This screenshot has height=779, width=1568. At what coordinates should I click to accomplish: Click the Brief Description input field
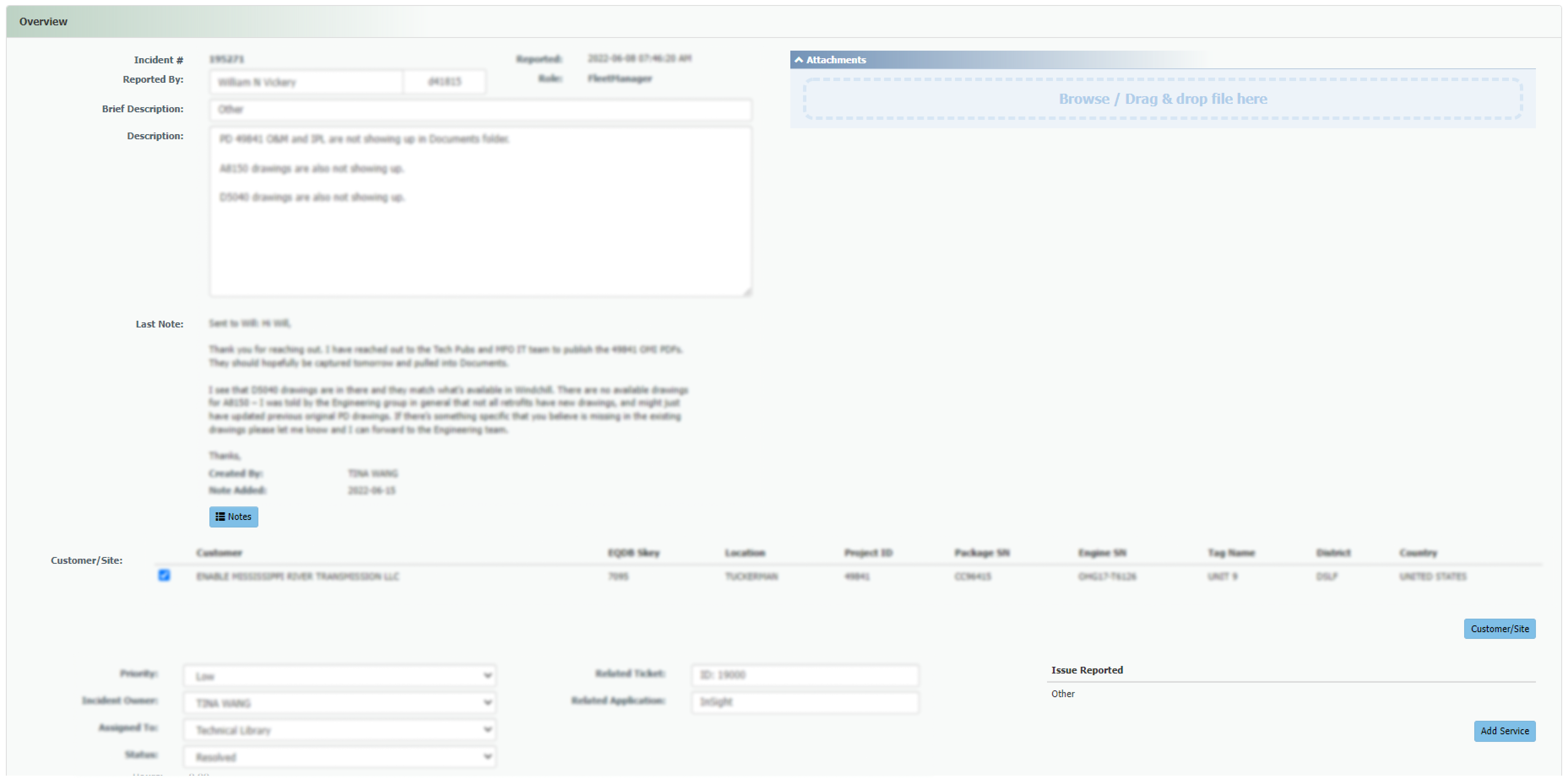click(480, 110)
